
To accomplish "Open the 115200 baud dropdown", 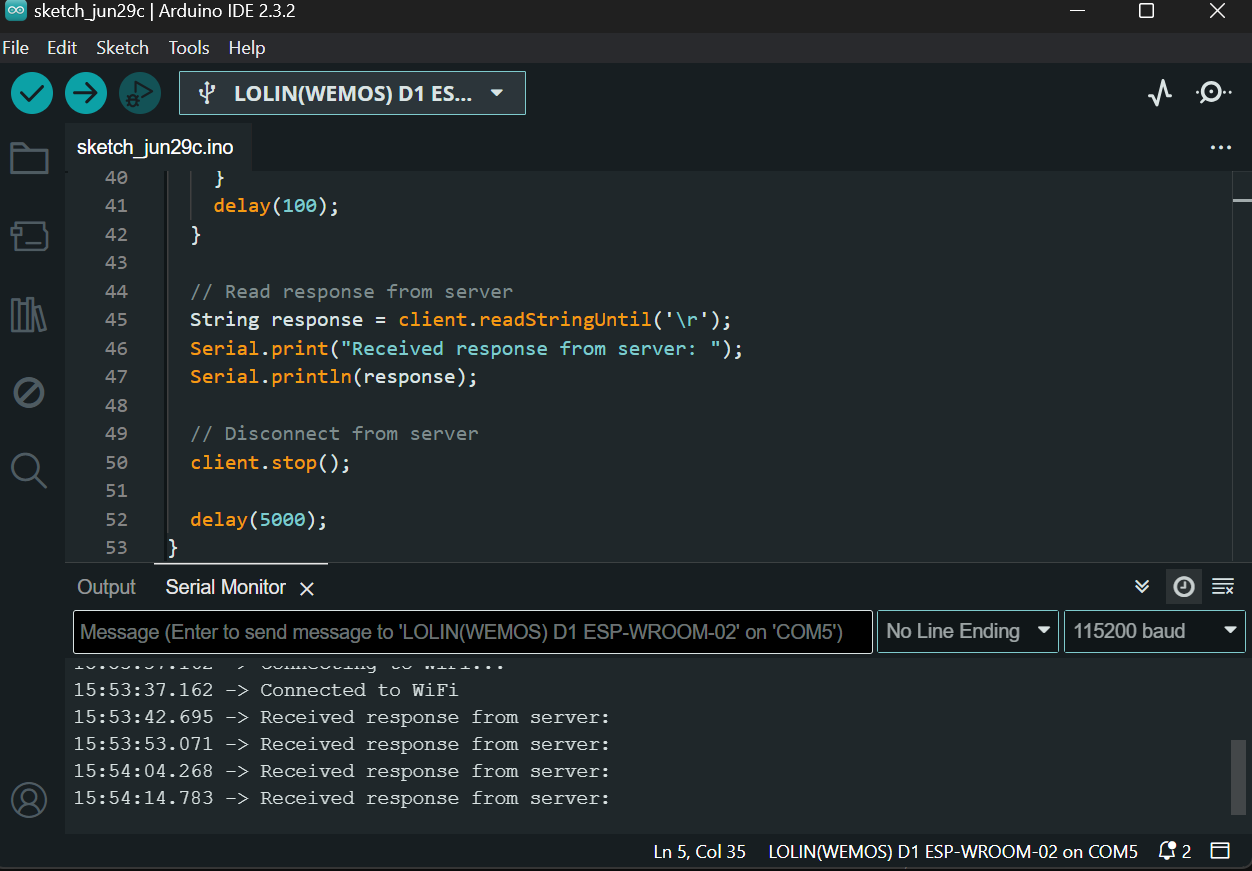I will [x=1154, y=632].
